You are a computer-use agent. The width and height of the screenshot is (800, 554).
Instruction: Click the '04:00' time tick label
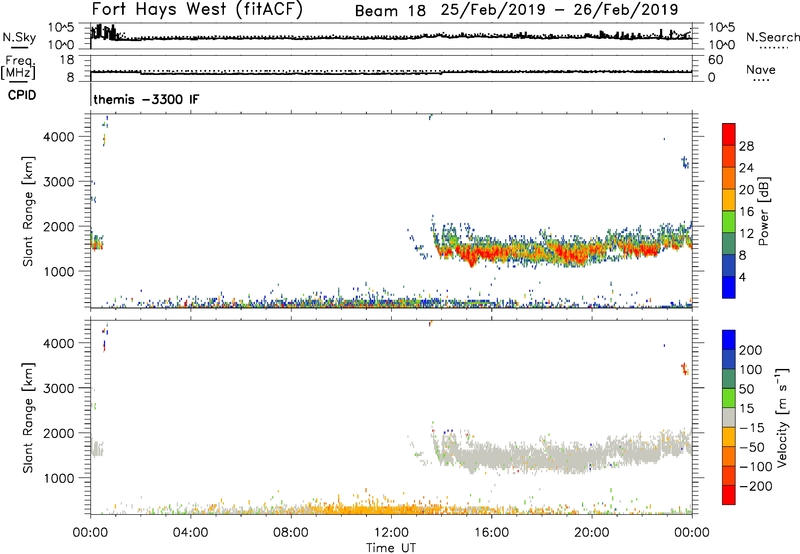tap(190, 532)
